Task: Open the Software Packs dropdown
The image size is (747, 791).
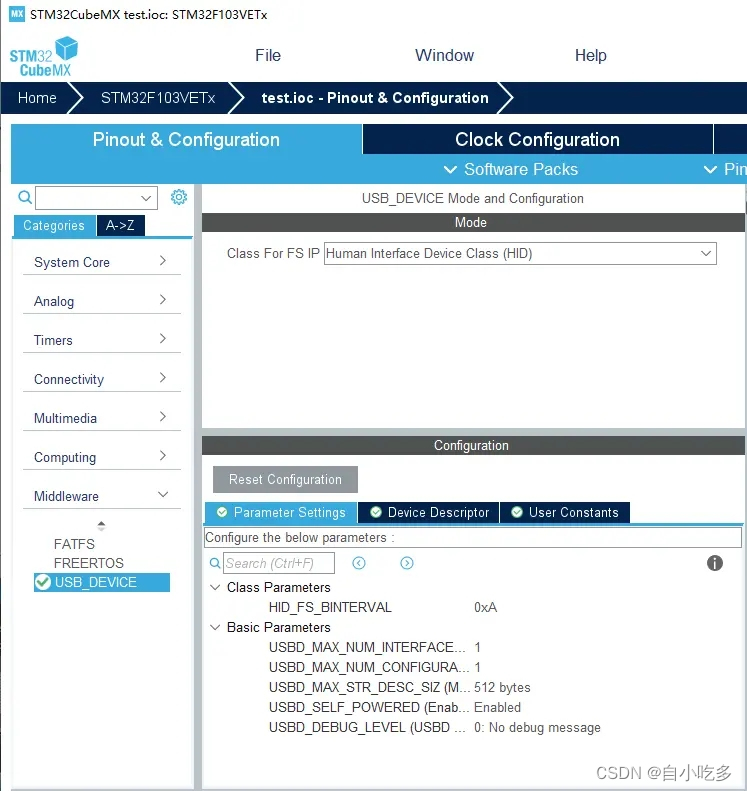Action: point(510,170)
